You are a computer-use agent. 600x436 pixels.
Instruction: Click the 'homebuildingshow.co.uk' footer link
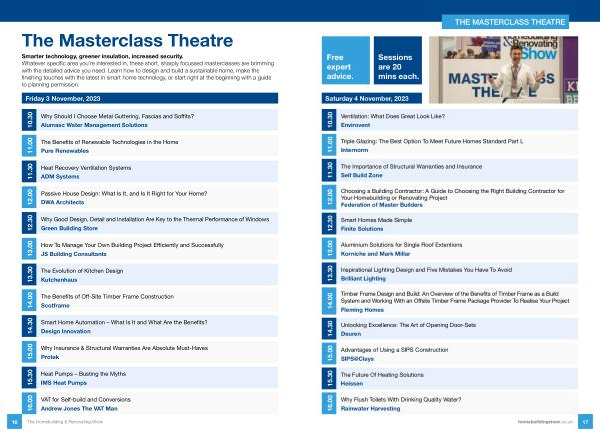(545, 422)
